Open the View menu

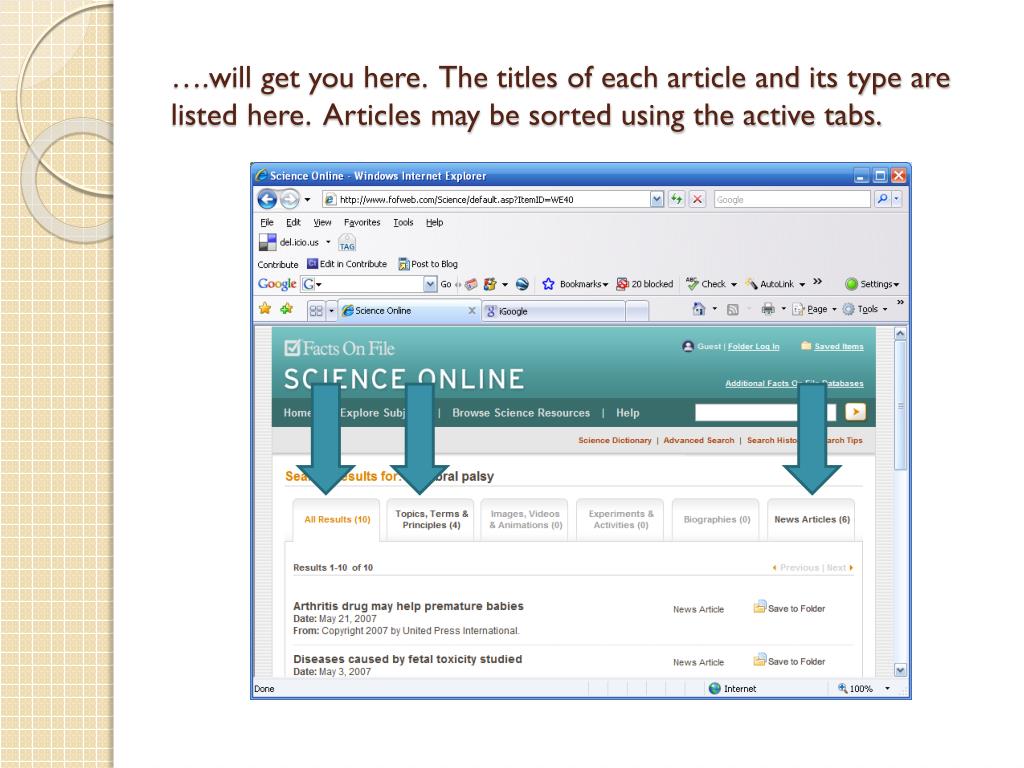[322, 223]
